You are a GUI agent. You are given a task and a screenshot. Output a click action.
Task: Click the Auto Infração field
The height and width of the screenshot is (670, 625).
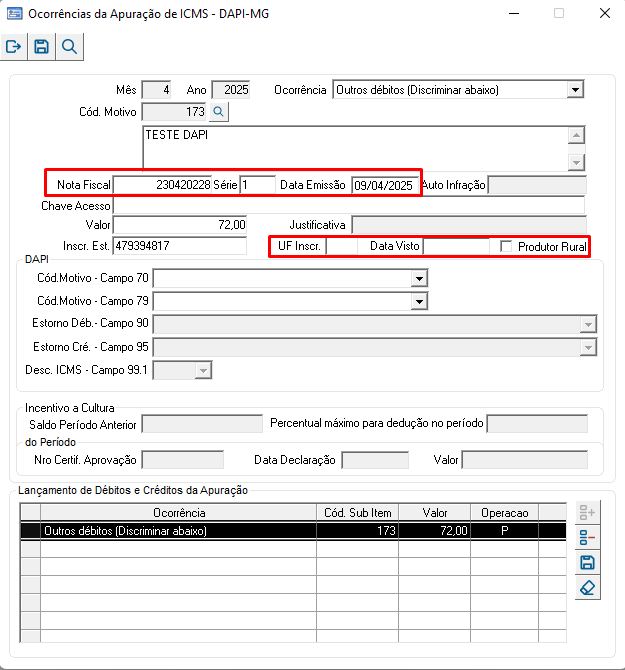537,185
